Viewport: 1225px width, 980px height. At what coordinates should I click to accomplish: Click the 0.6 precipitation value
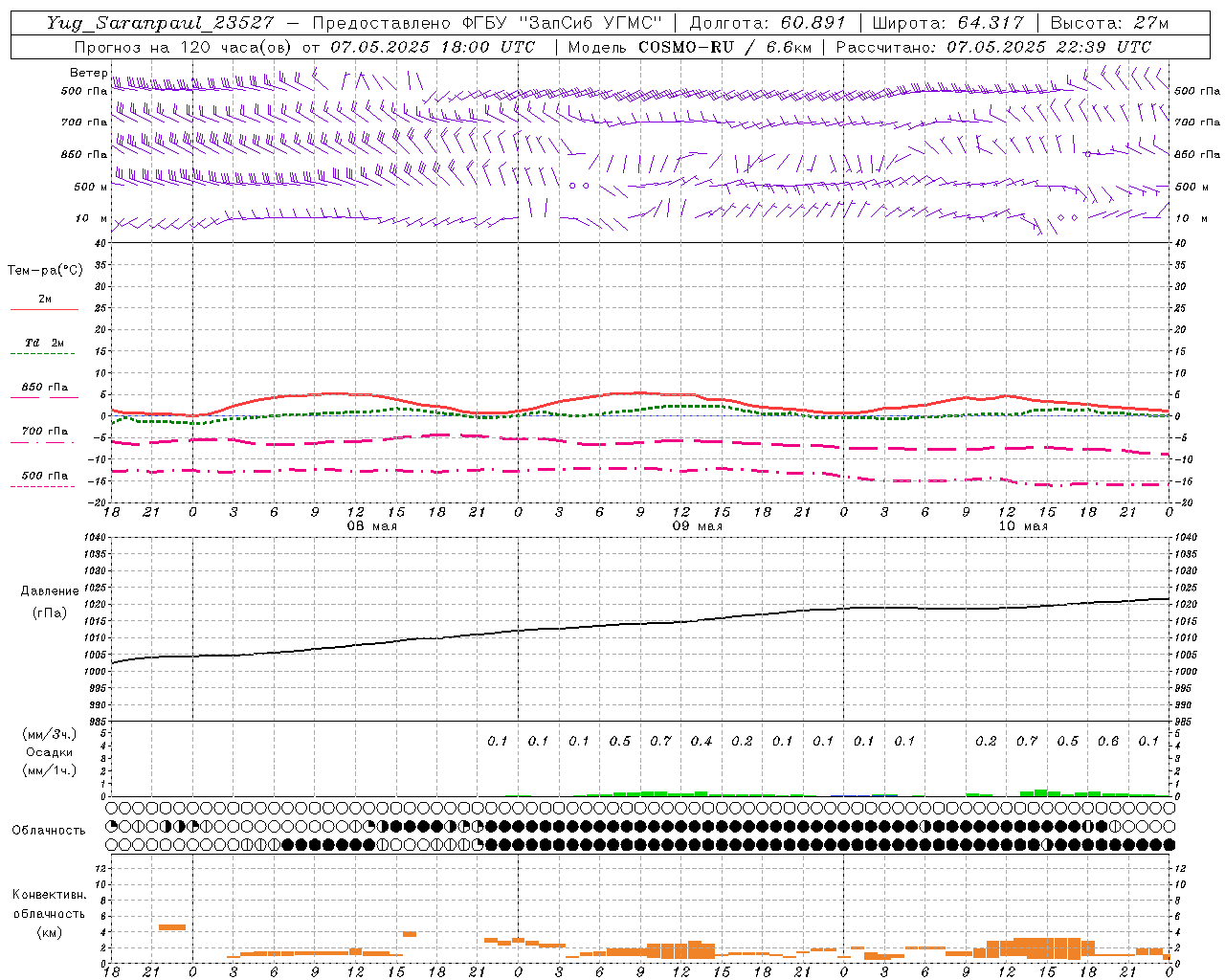point(1108,741)
